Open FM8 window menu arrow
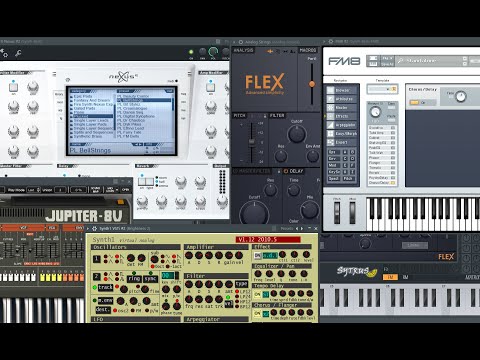The height and width of the screenshot is (360, 480). (324, 42)
